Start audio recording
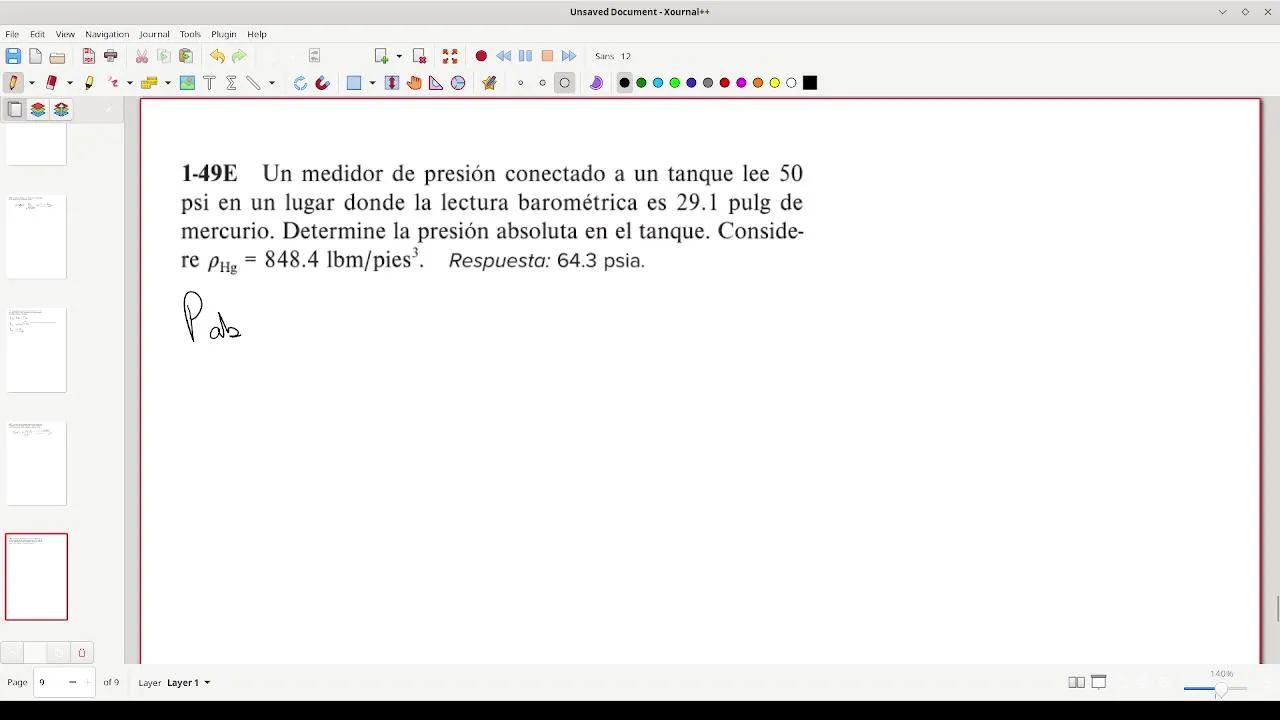 click(x=481, y=56)
